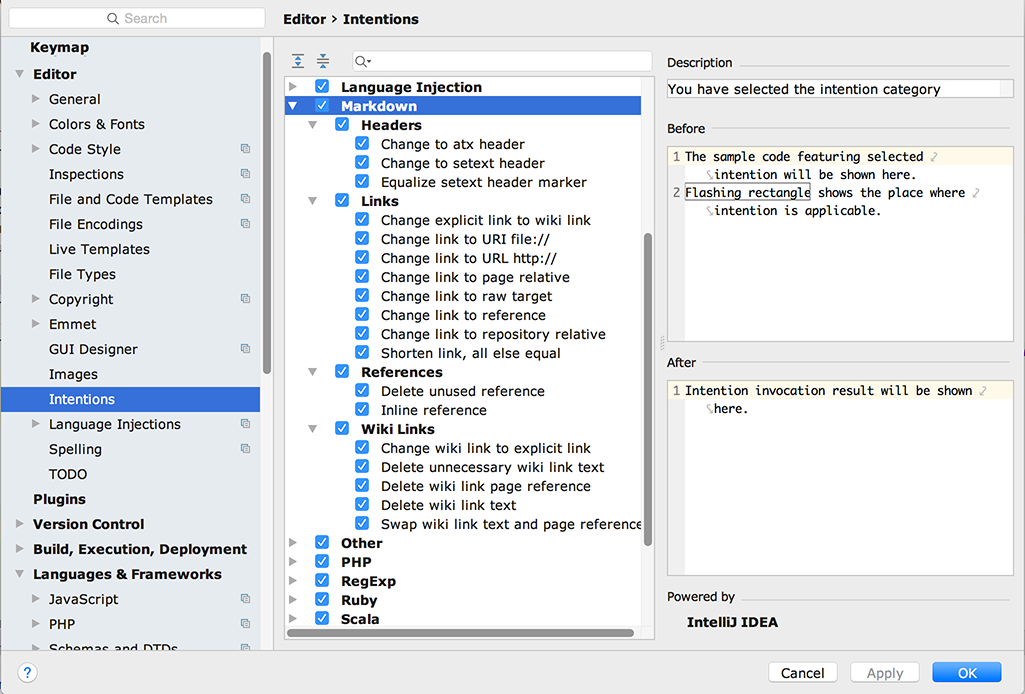Collapse the Markdown intentions category
The height and width of the screenshot is (694, 1025).
coord(293,106)
